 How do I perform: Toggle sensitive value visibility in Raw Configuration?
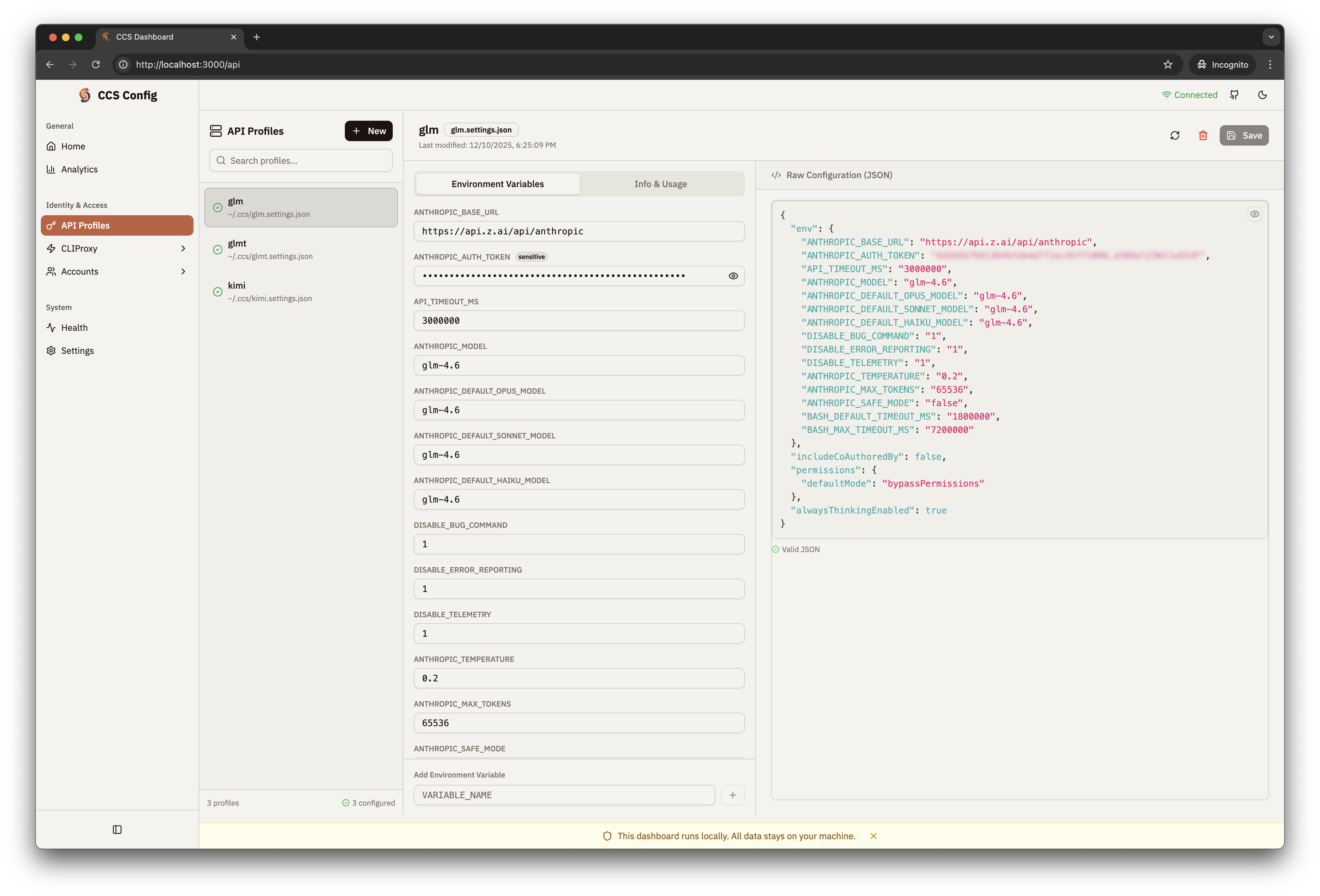point(1255,214)
